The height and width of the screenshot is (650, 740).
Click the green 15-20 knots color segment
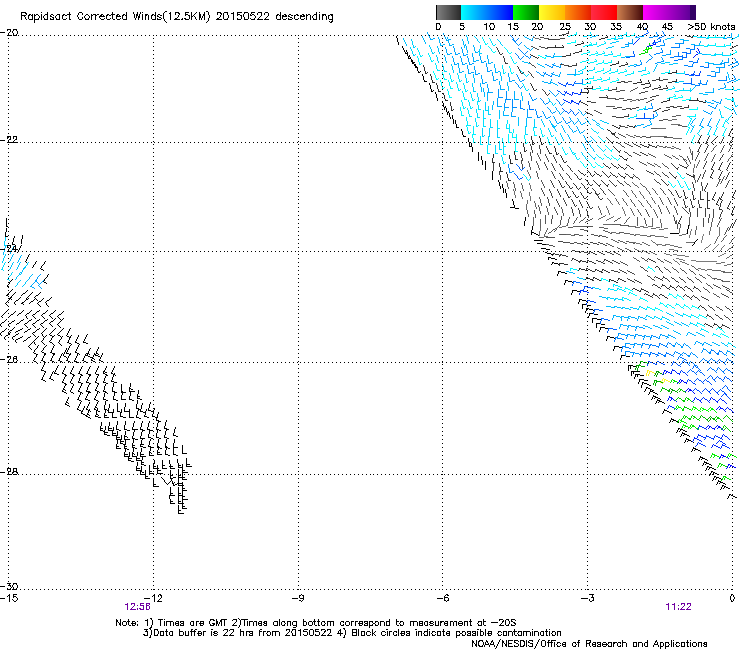click(526, 12)
